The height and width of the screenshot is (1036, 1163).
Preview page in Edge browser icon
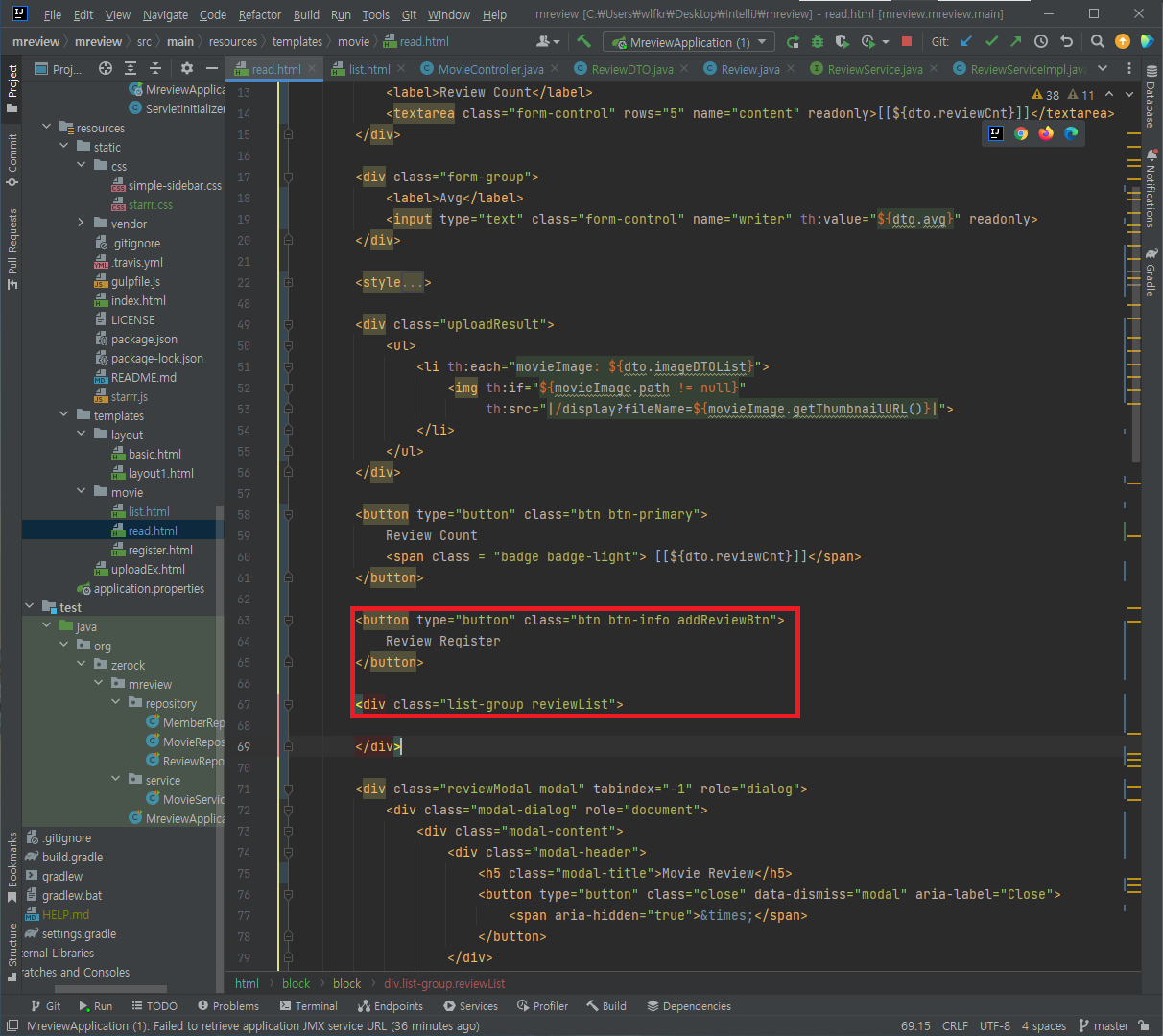pos(1071,133)
